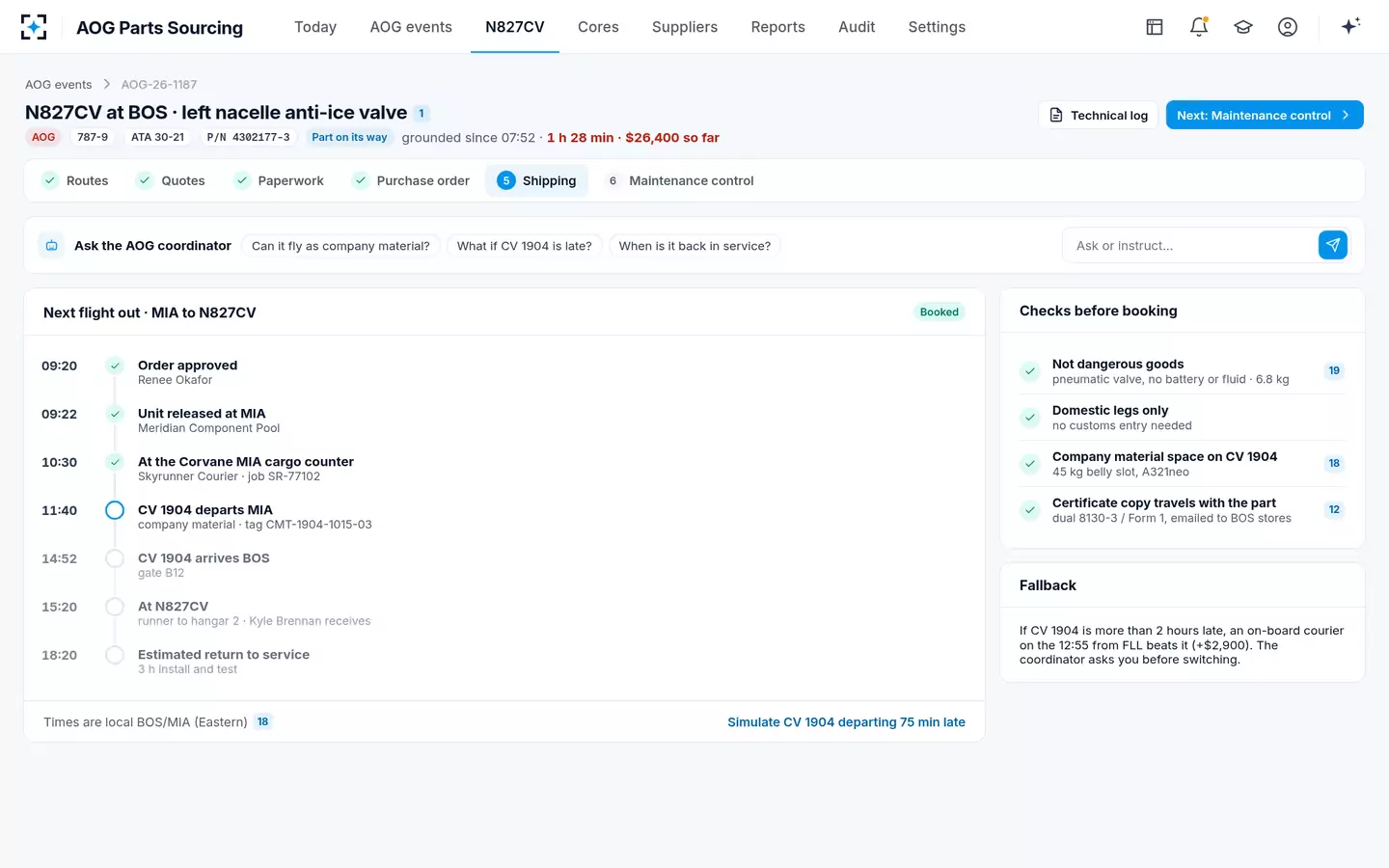The image size is (1389, 868).
Task: Click Simulate CV 1904 departing 75 min late
Action: point(846,722)
